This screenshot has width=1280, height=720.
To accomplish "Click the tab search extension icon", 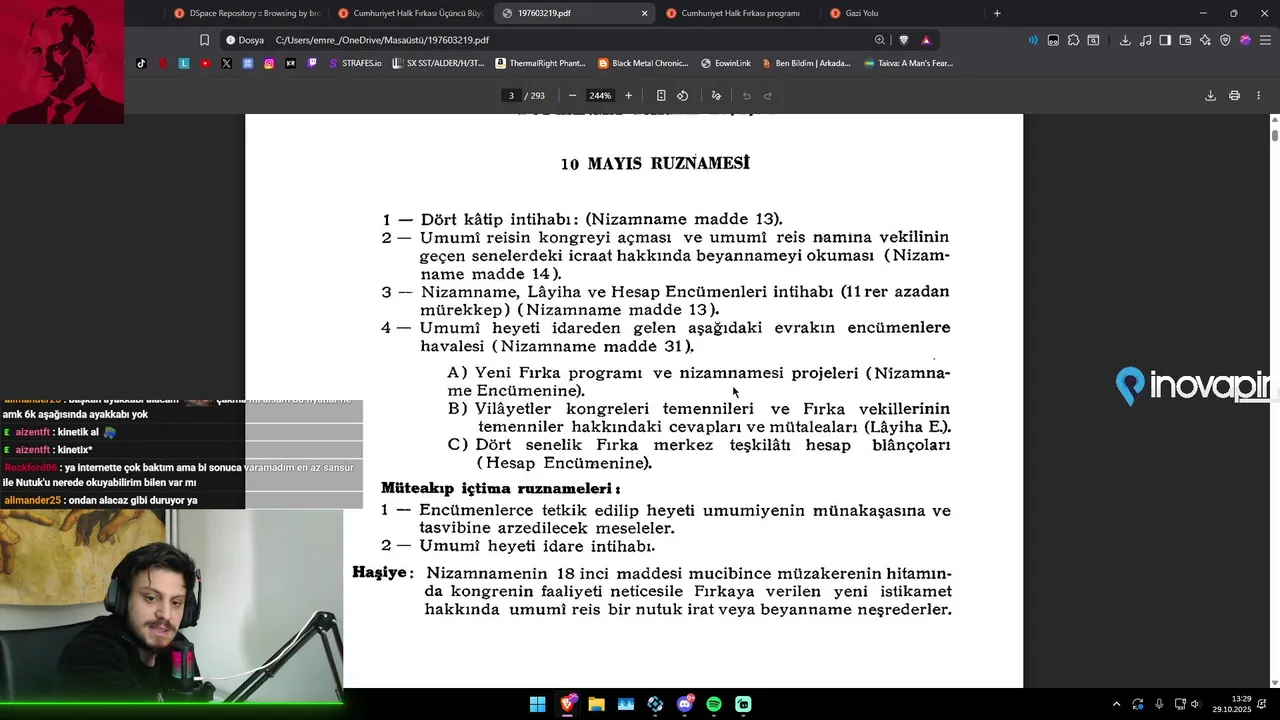I will coord(1093,40).
